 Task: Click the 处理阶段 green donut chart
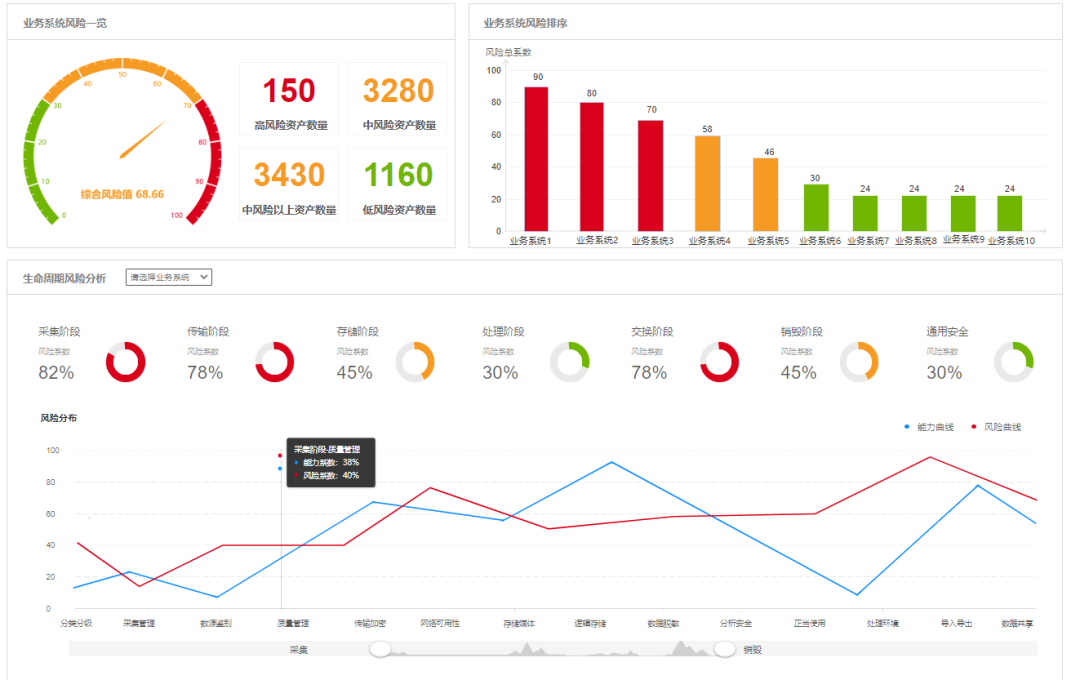570,362
